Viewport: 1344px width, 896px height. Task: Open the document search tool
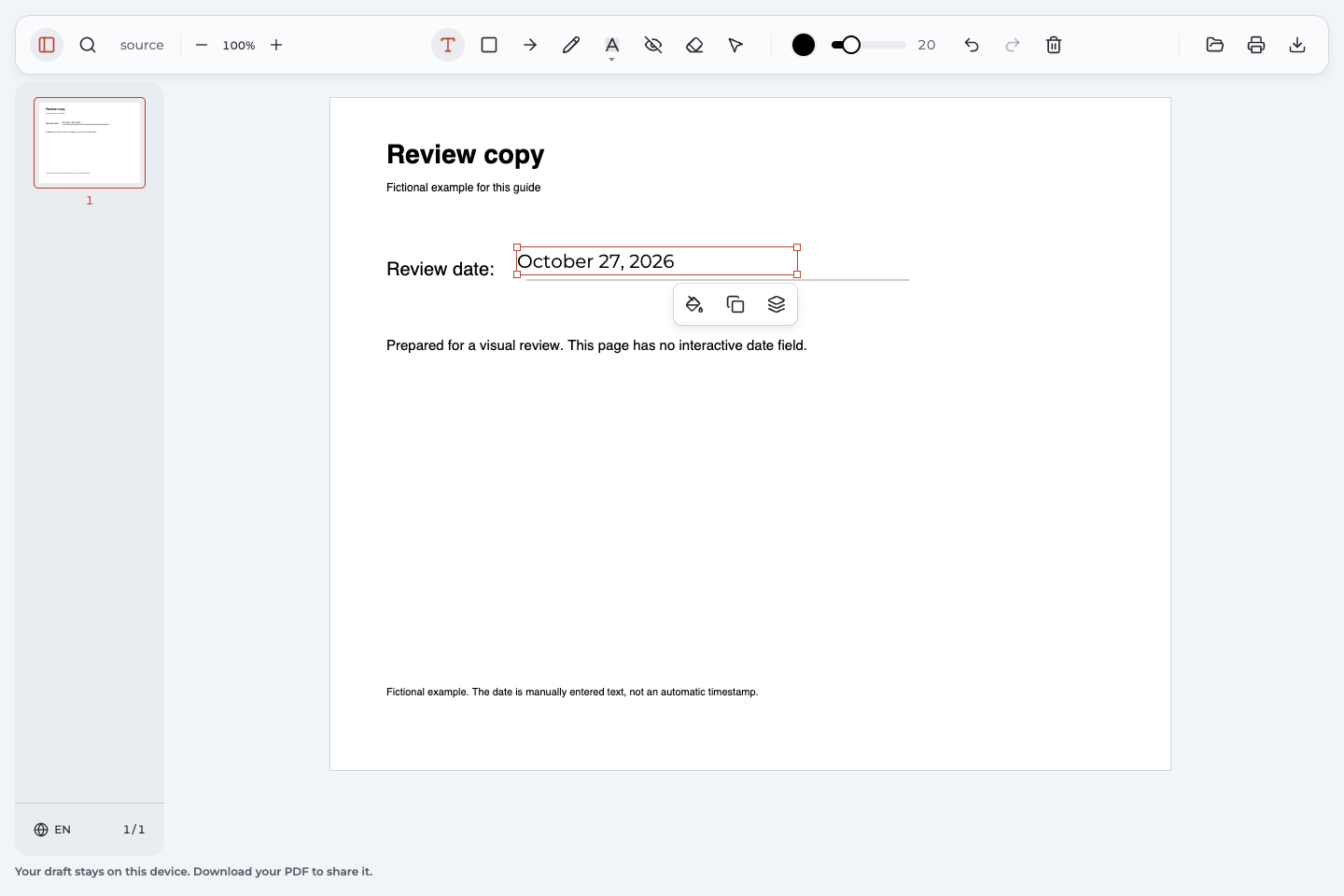click(88, 45)
